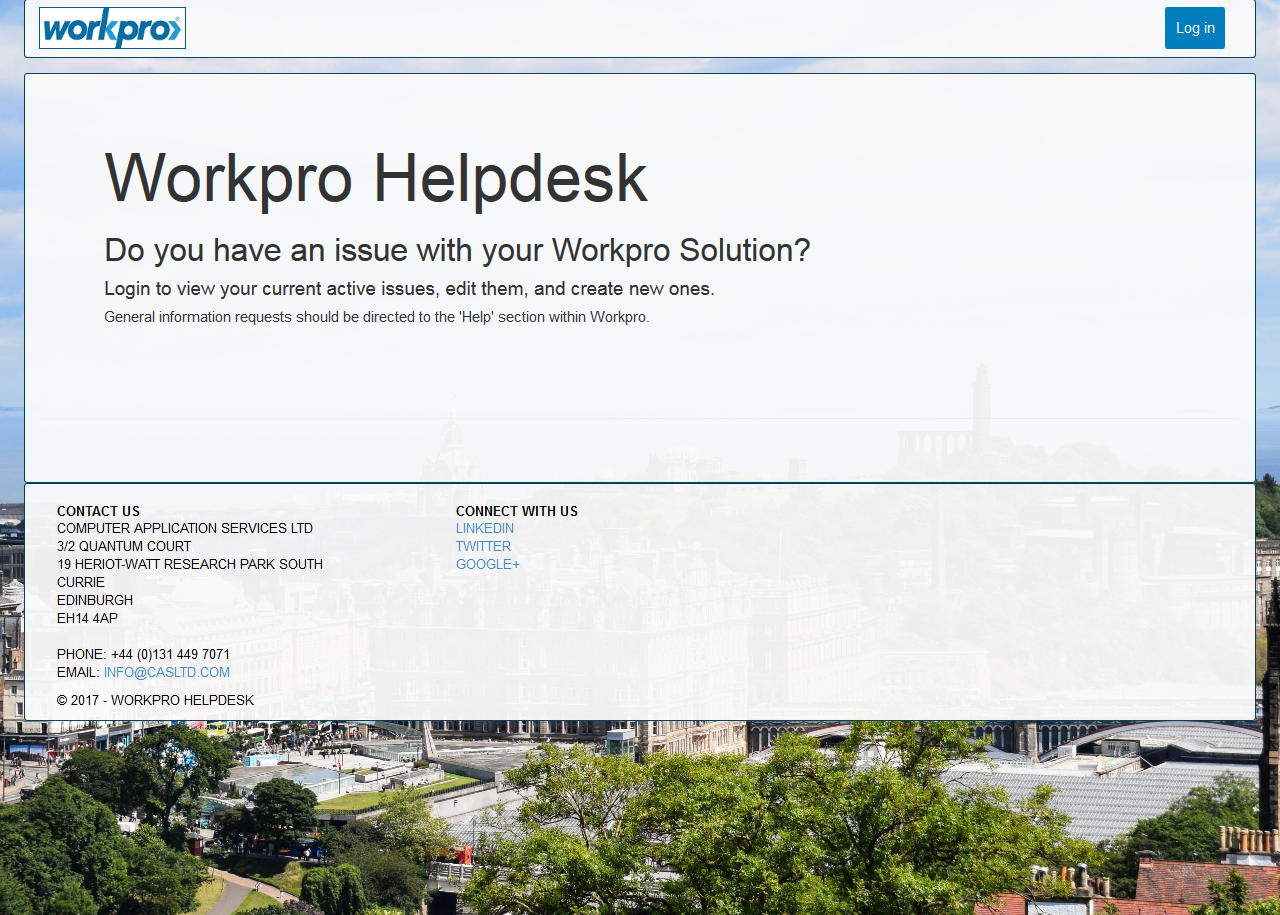
Task: Open the TWITTER link
Action: point(483,546)
